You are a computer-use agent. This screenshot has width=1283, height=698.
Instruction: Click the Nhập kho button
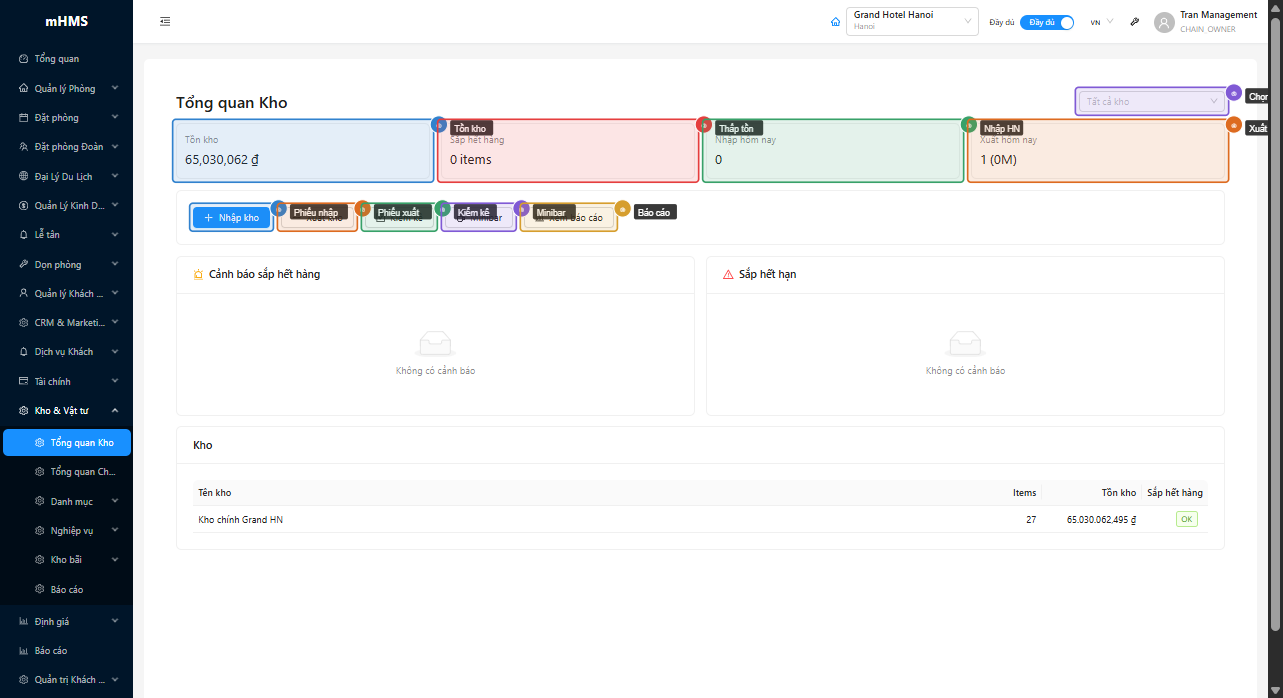click(231, 218)
